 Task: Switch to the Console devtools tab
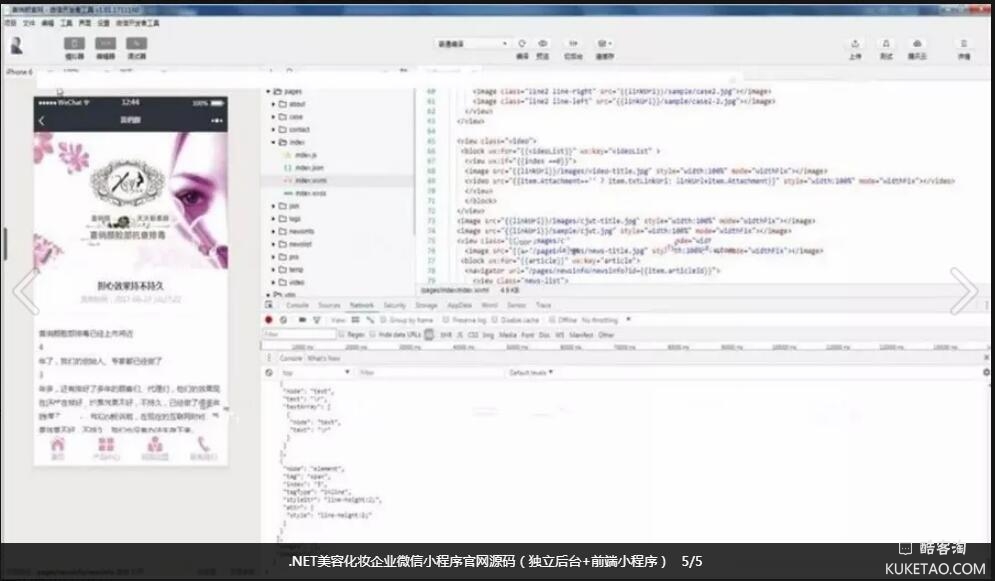(297, 306)
